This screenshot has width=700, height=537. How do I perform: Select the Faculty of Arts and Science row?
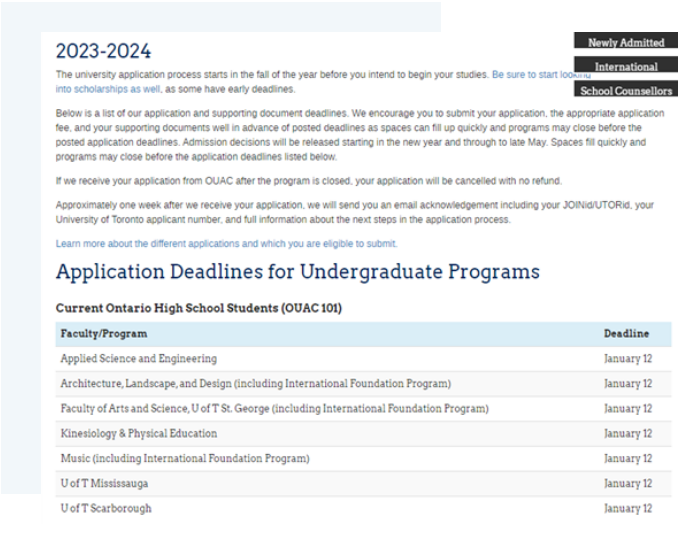[x=363, y=409]
